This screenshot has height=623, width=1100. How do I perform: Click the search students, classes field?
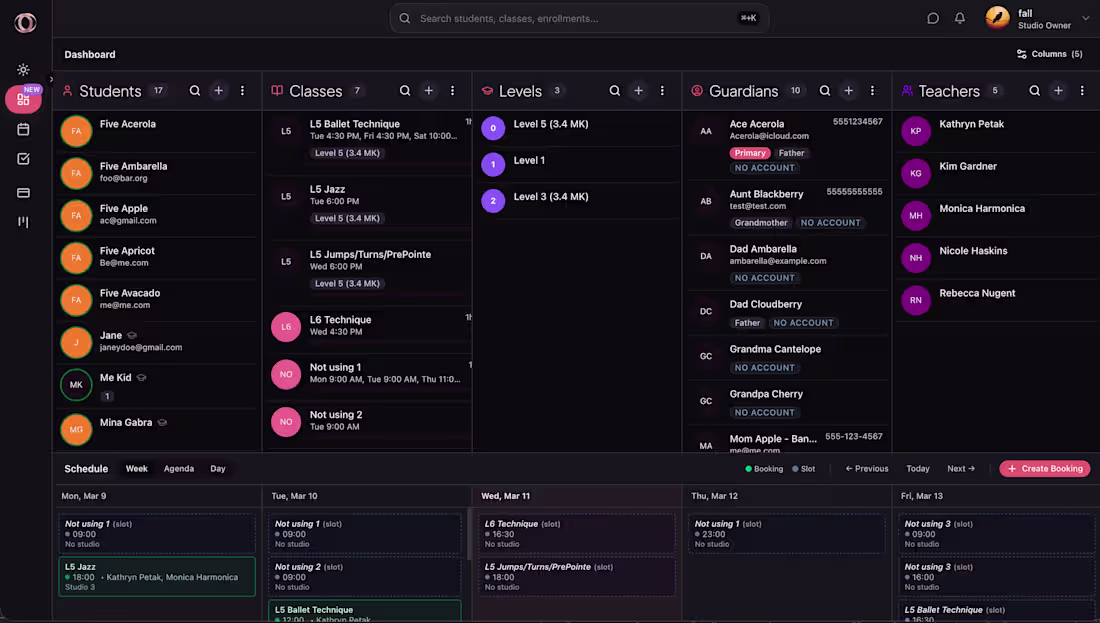[579, 18]
